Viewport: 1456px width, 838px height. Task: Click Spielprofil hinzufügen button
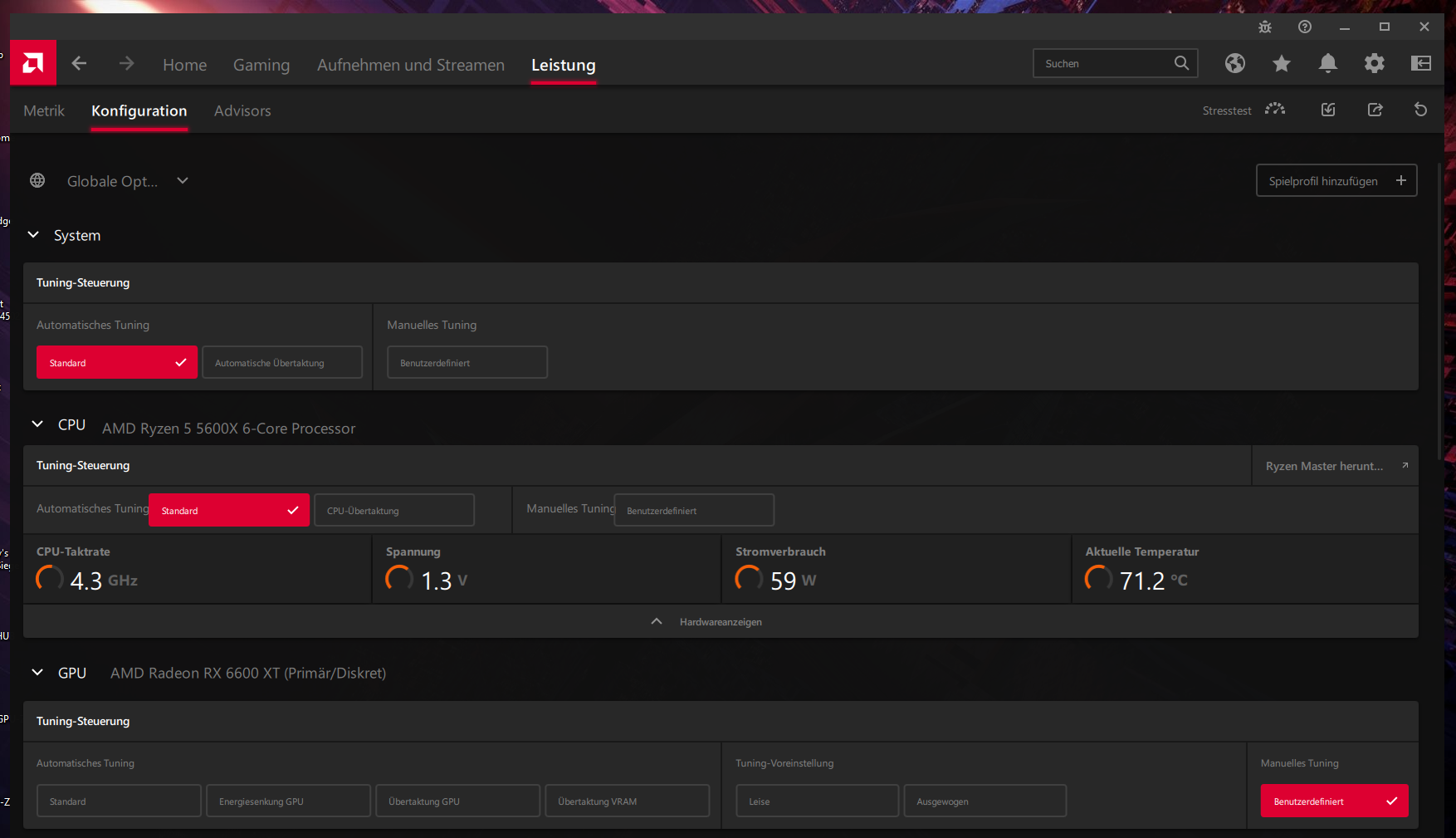tap(1336, 180)
